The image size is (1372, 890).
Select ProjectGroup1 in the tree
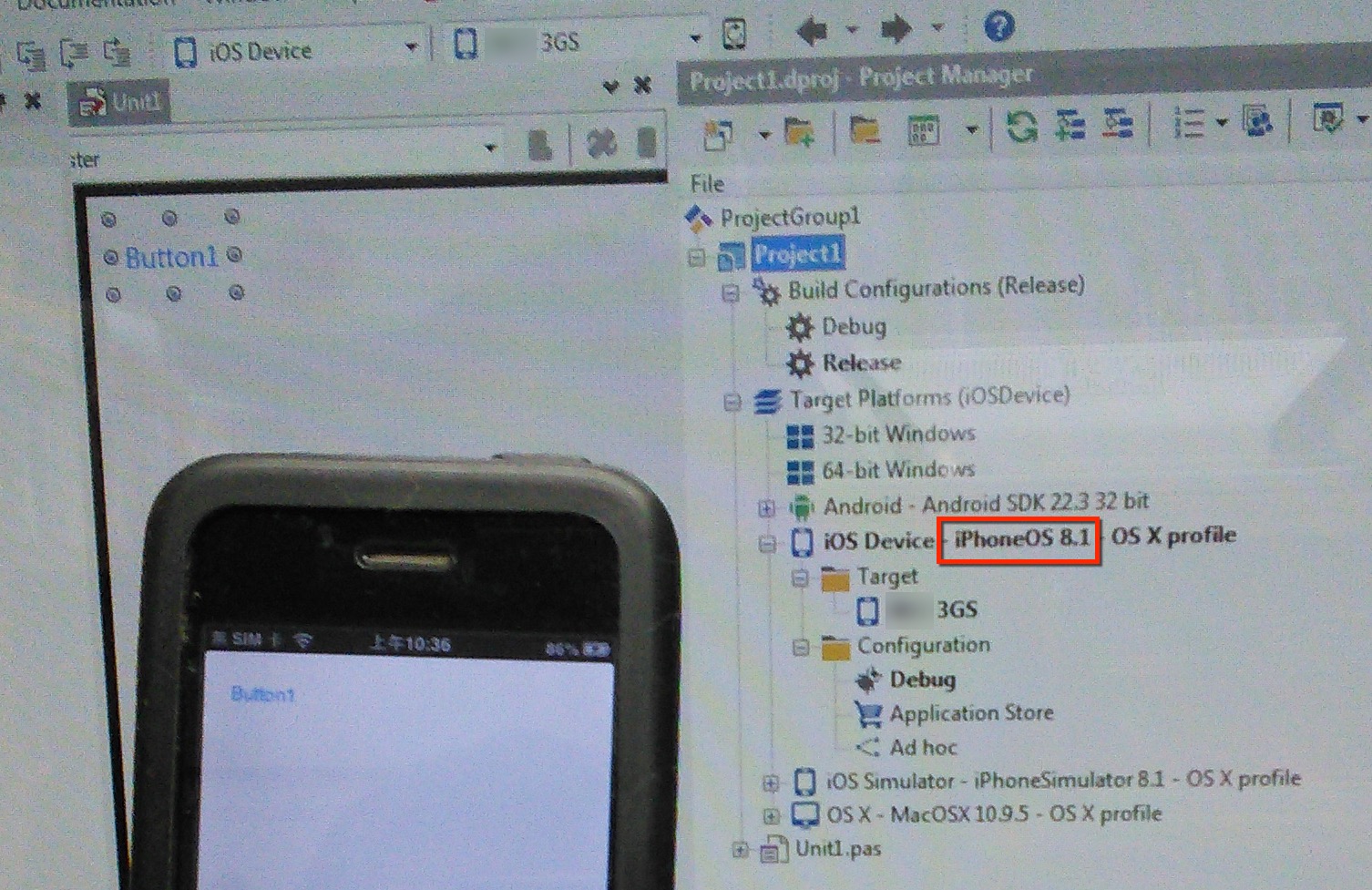(790, 217)
